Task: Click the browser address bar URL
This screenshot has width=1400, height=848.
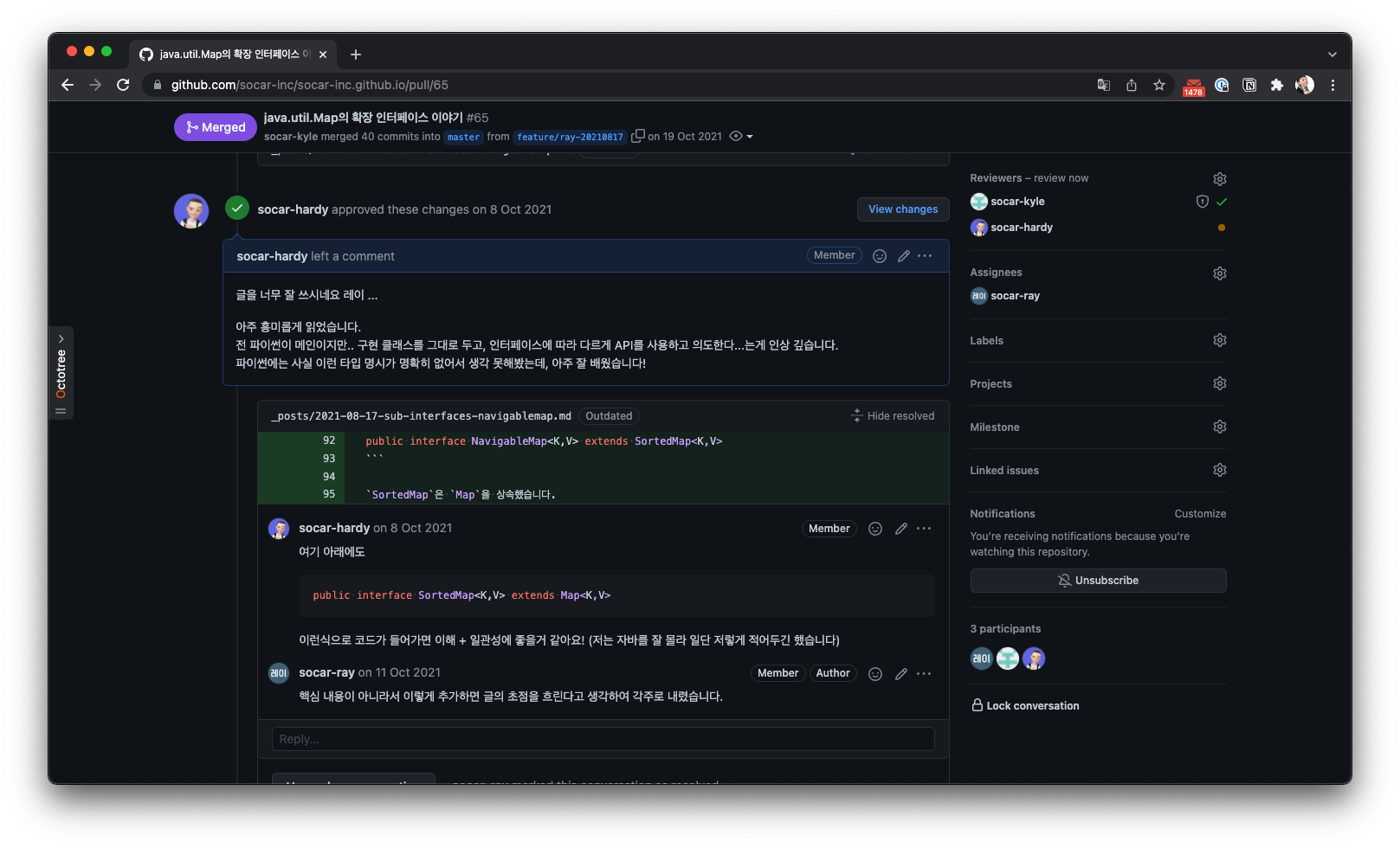Action: pyautogui.click(x=310, y=85)
